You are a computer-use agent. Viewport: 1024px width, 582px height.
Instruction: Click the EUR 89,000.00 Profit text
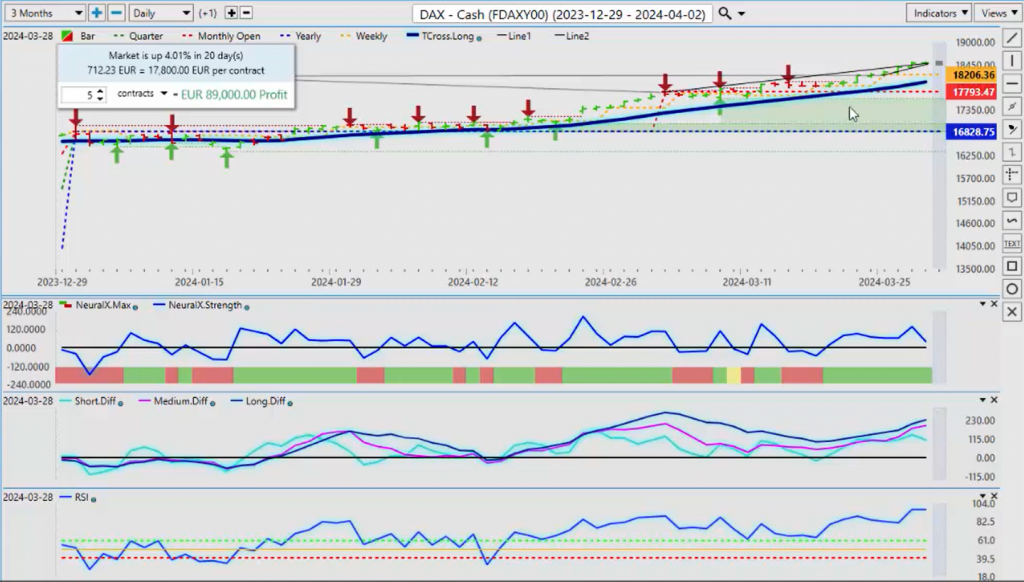(234, 95)
